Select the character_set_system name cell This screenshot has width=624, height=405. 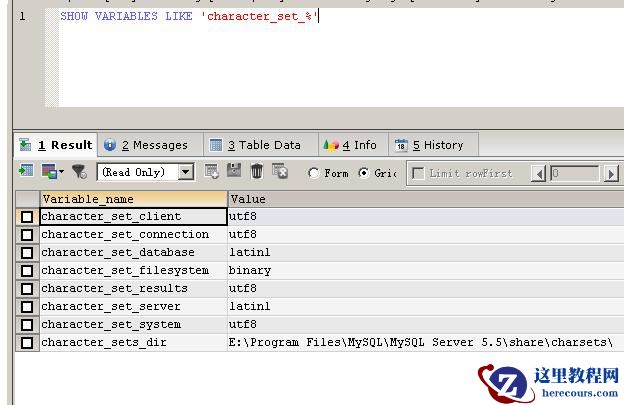[x=133, y=325]
